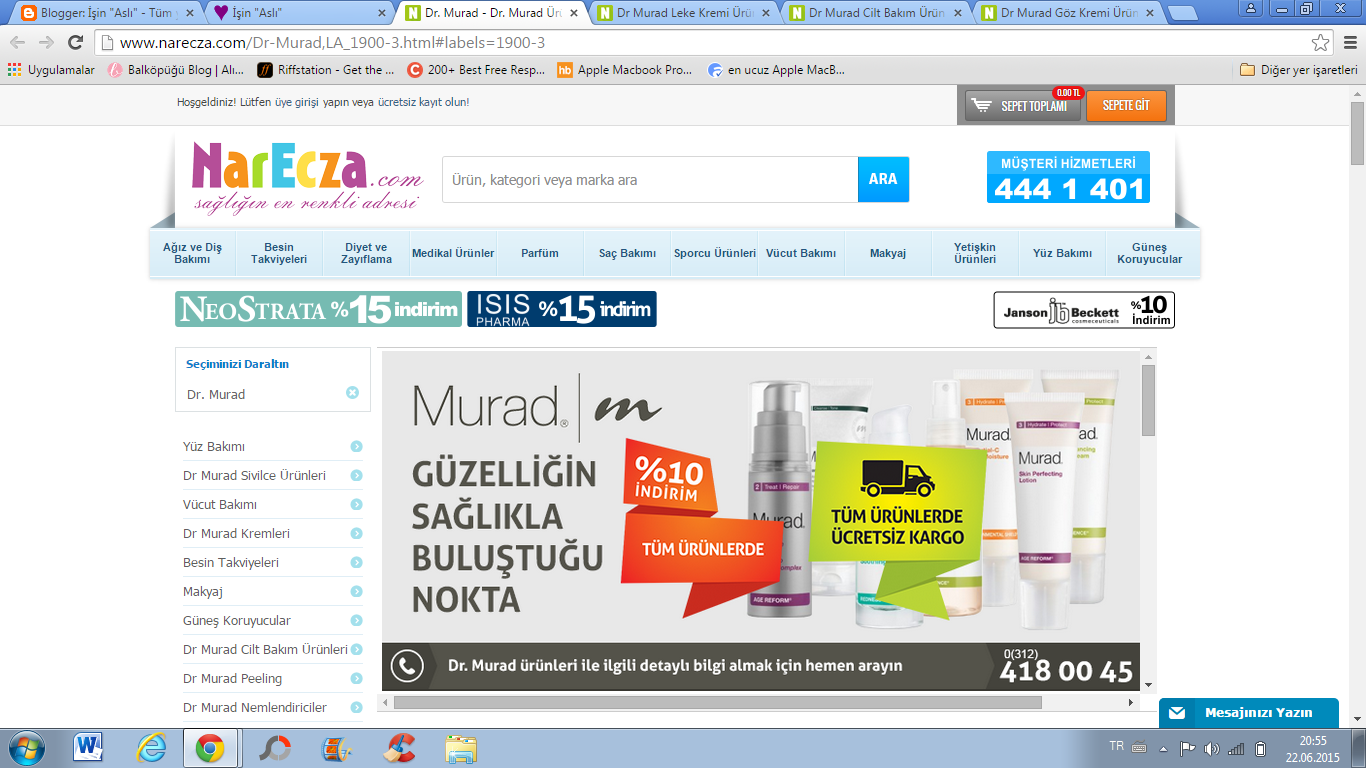This screenshot has height=768, width=1368.
Task: Switch to Dr Murad Leke Kremi tab
Action: point(680,13)
